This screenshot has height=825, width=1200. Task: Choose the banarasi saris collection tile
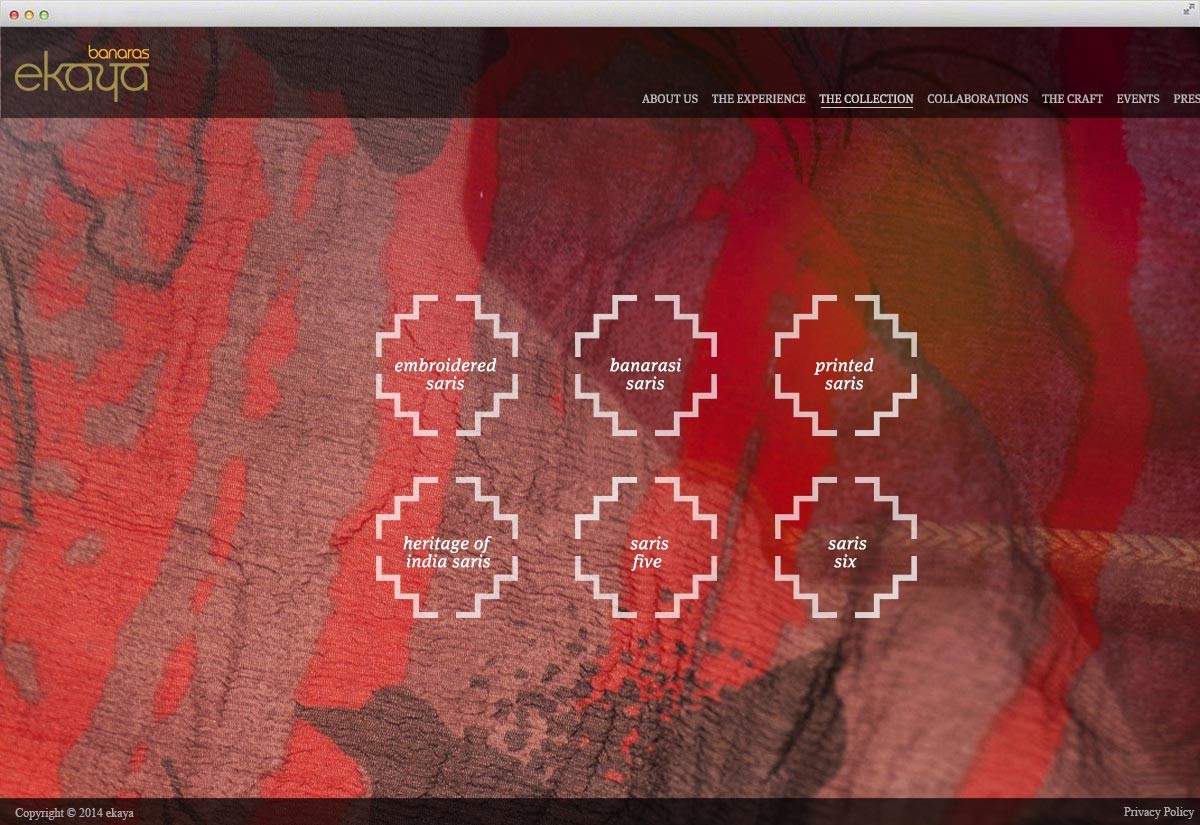646,365
